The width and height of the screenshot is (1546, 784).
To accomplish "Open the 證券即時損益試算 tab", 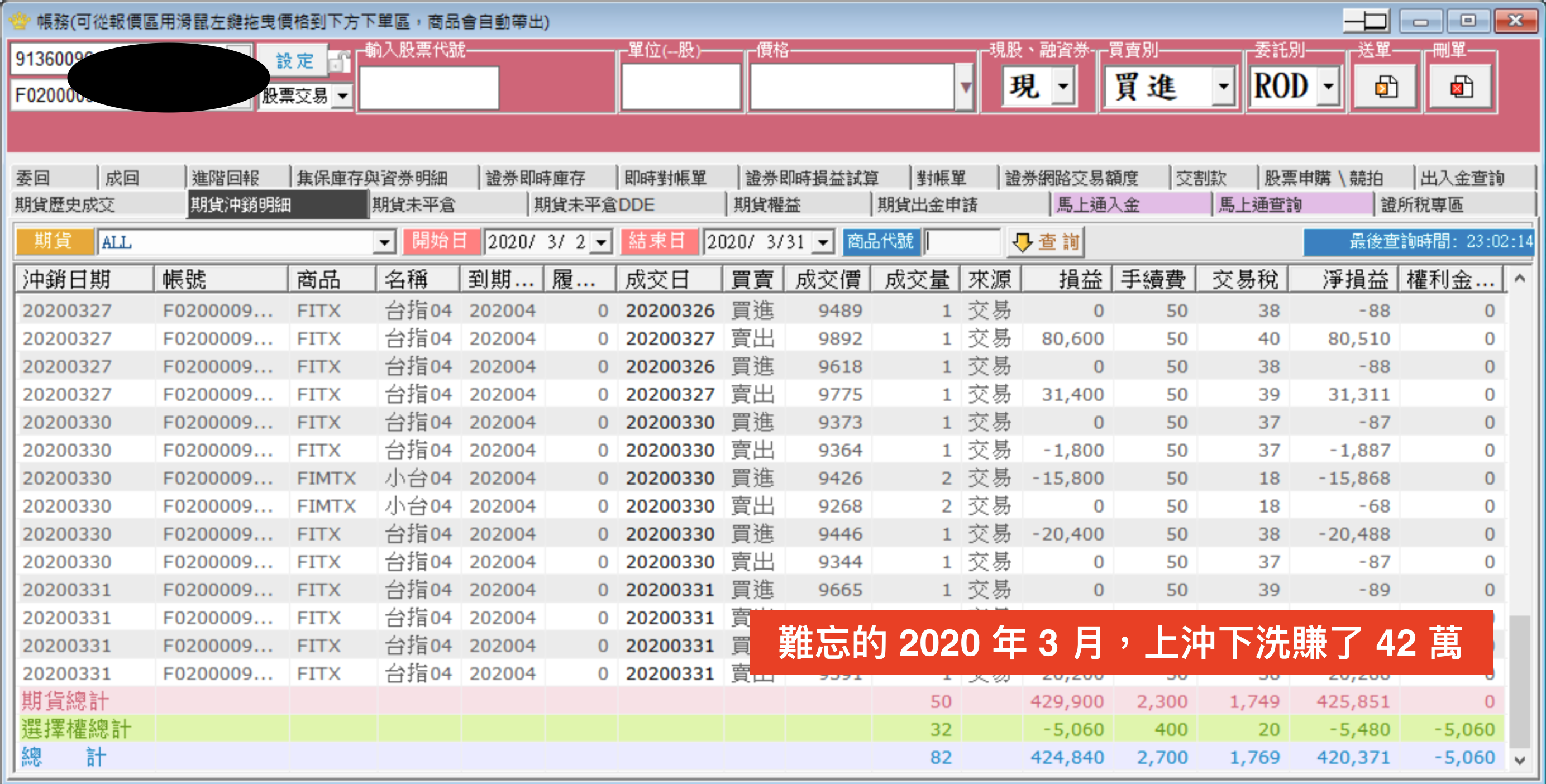I will click(810, 176).
